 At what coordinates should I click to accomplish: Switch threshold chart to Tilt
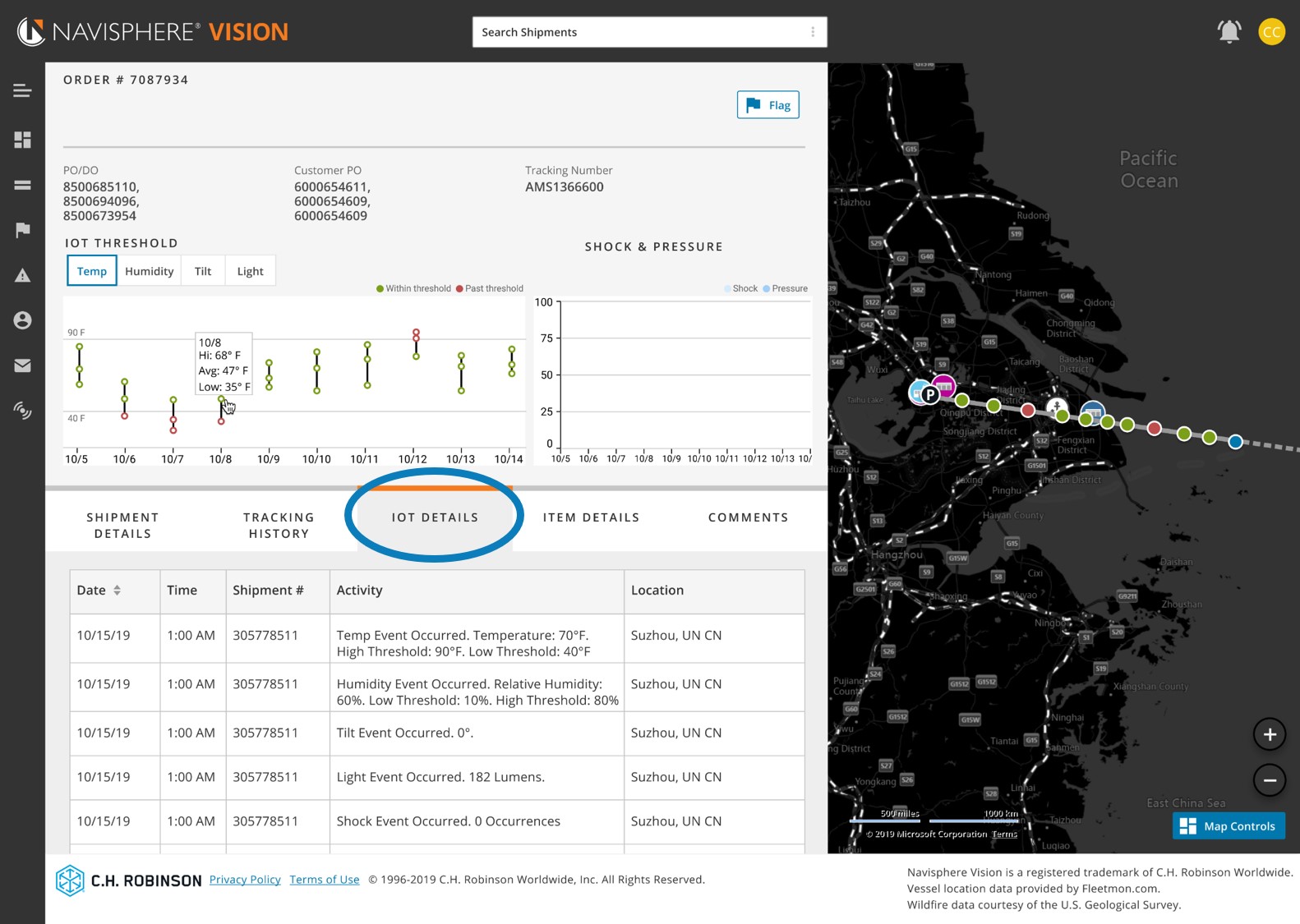203,271
